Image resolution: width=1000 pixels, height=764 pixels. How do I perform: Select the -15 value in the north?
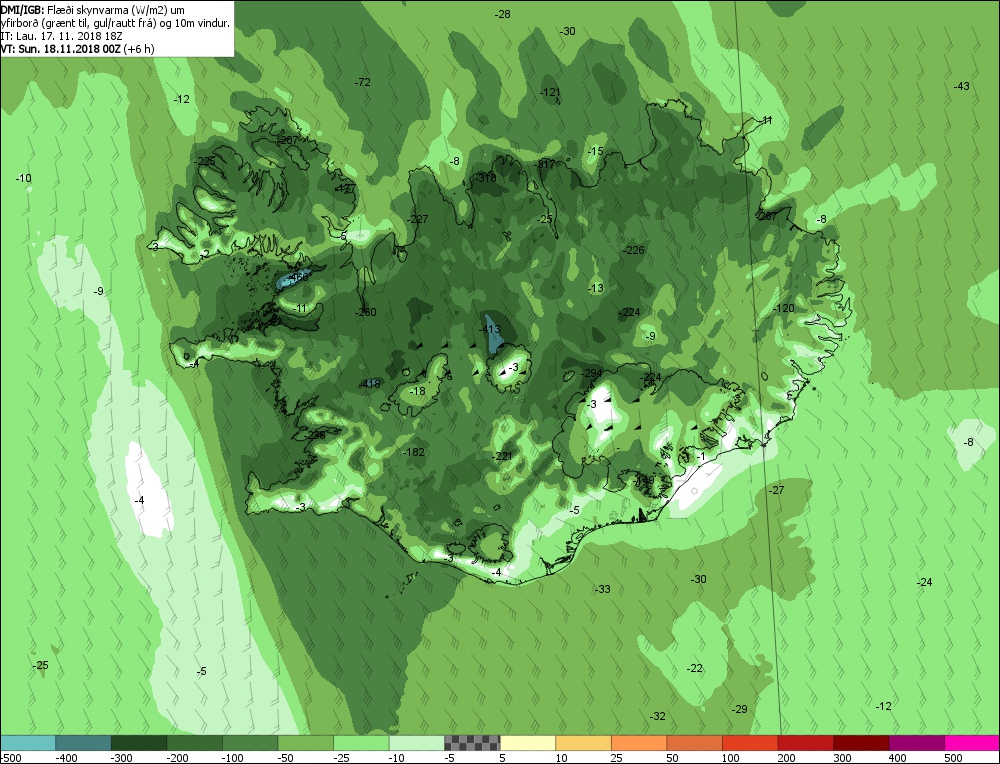[x=595, y=151]
